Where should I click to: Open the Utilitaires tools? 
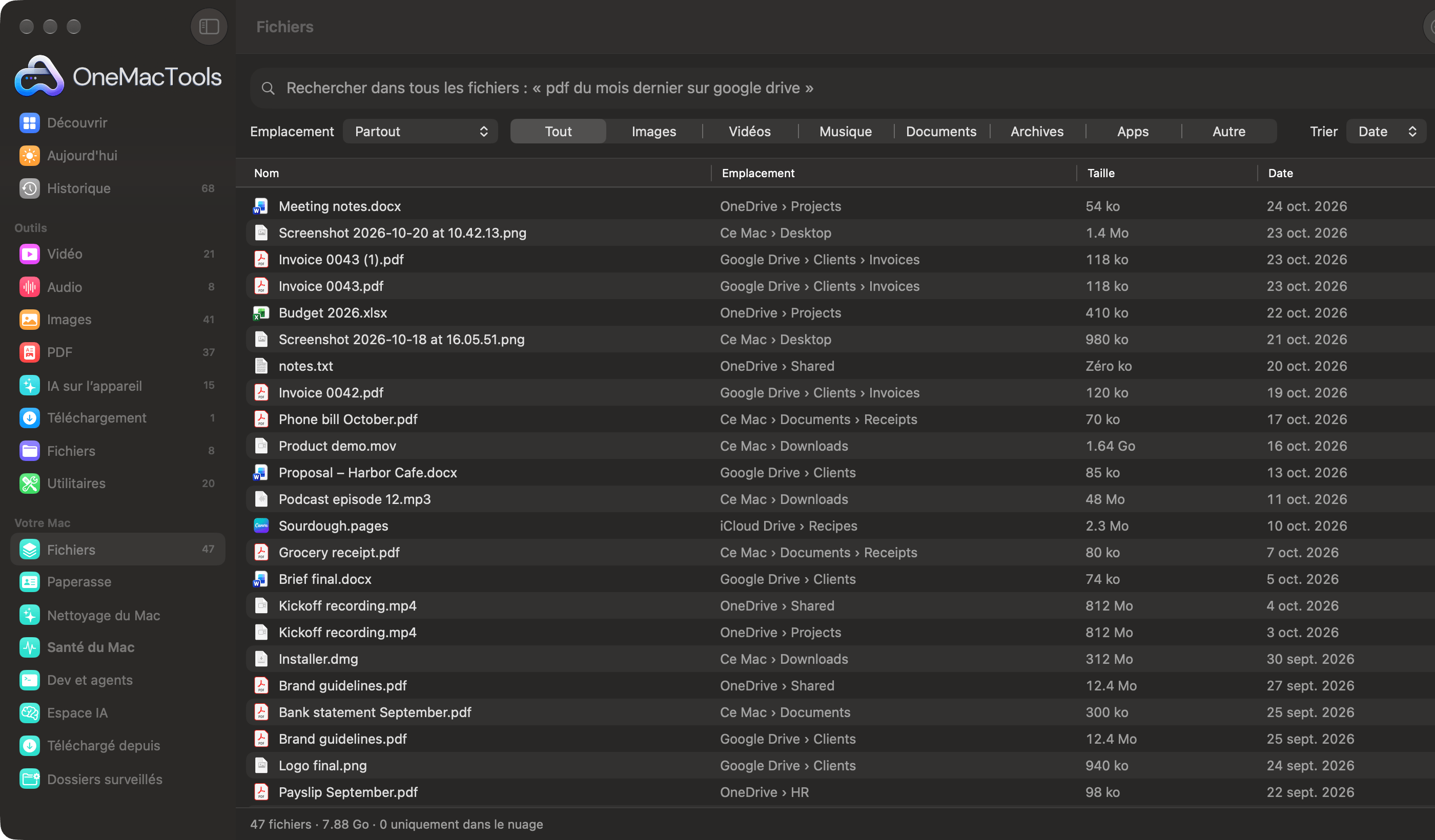[117, 483]
